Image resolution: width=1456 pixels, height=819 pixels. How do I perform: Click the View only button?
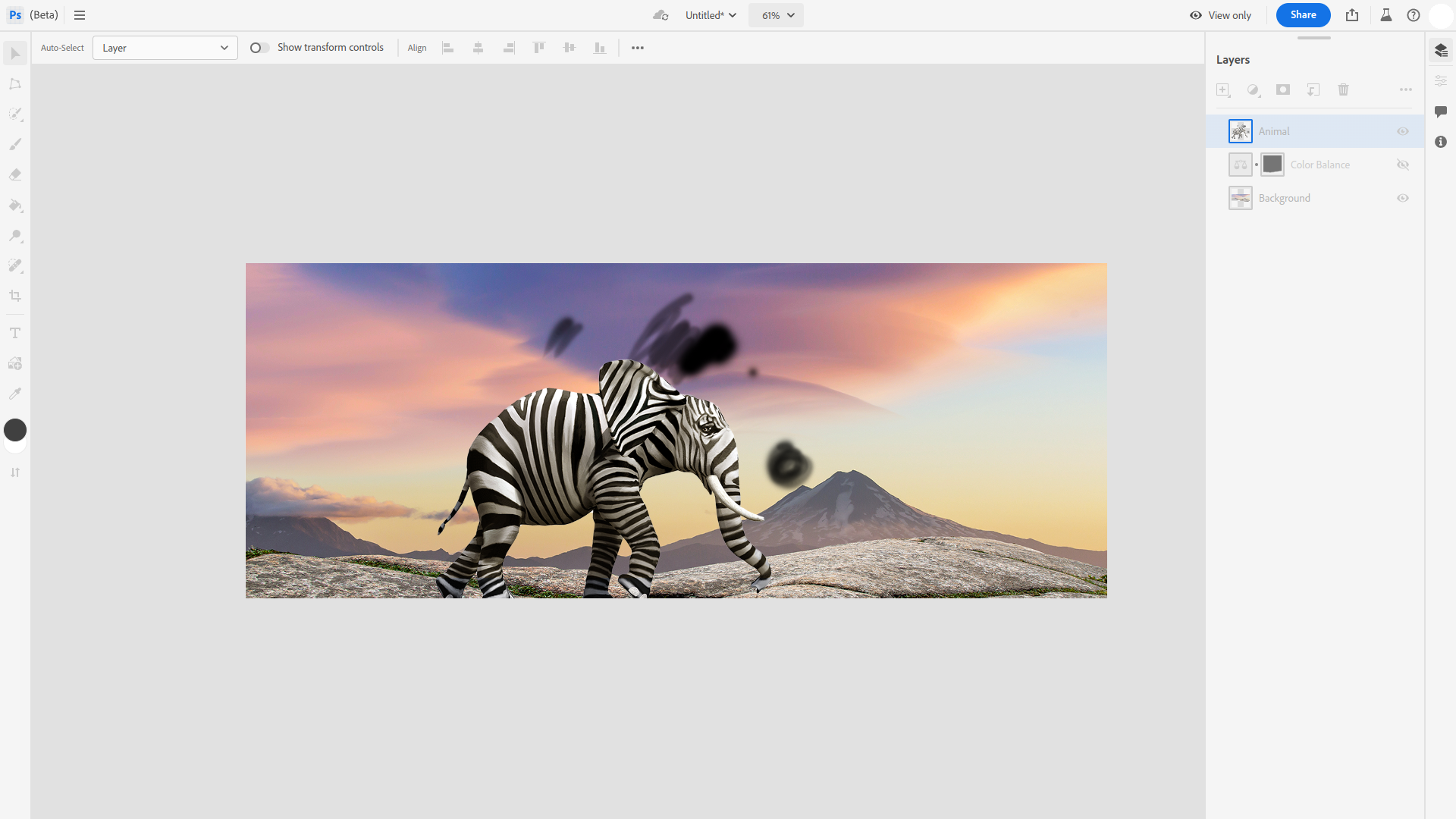(1220, 15)
